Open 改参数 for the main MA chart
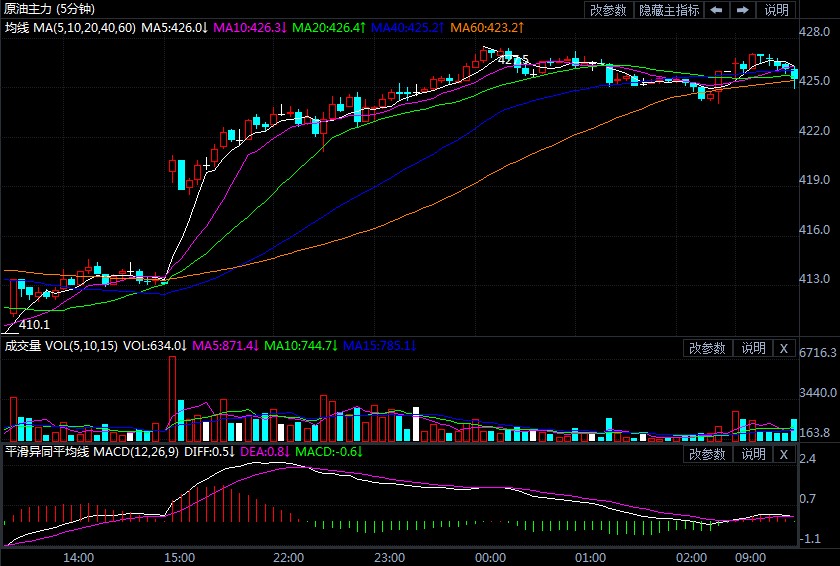This screenshot has width=840, height=566. (x=609, y=10)
